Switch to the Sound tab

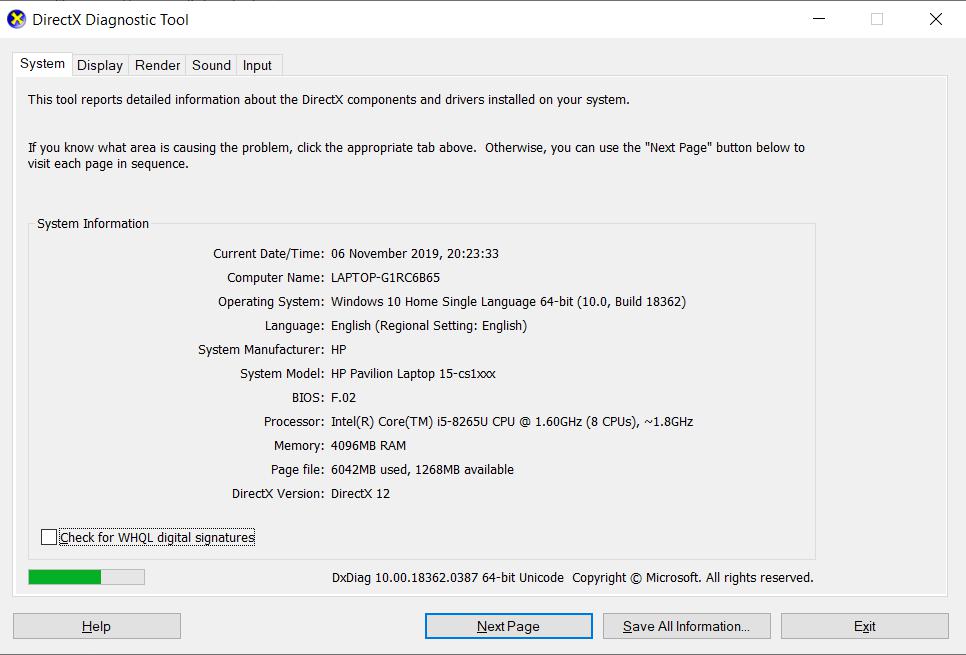tap(211, 65)
